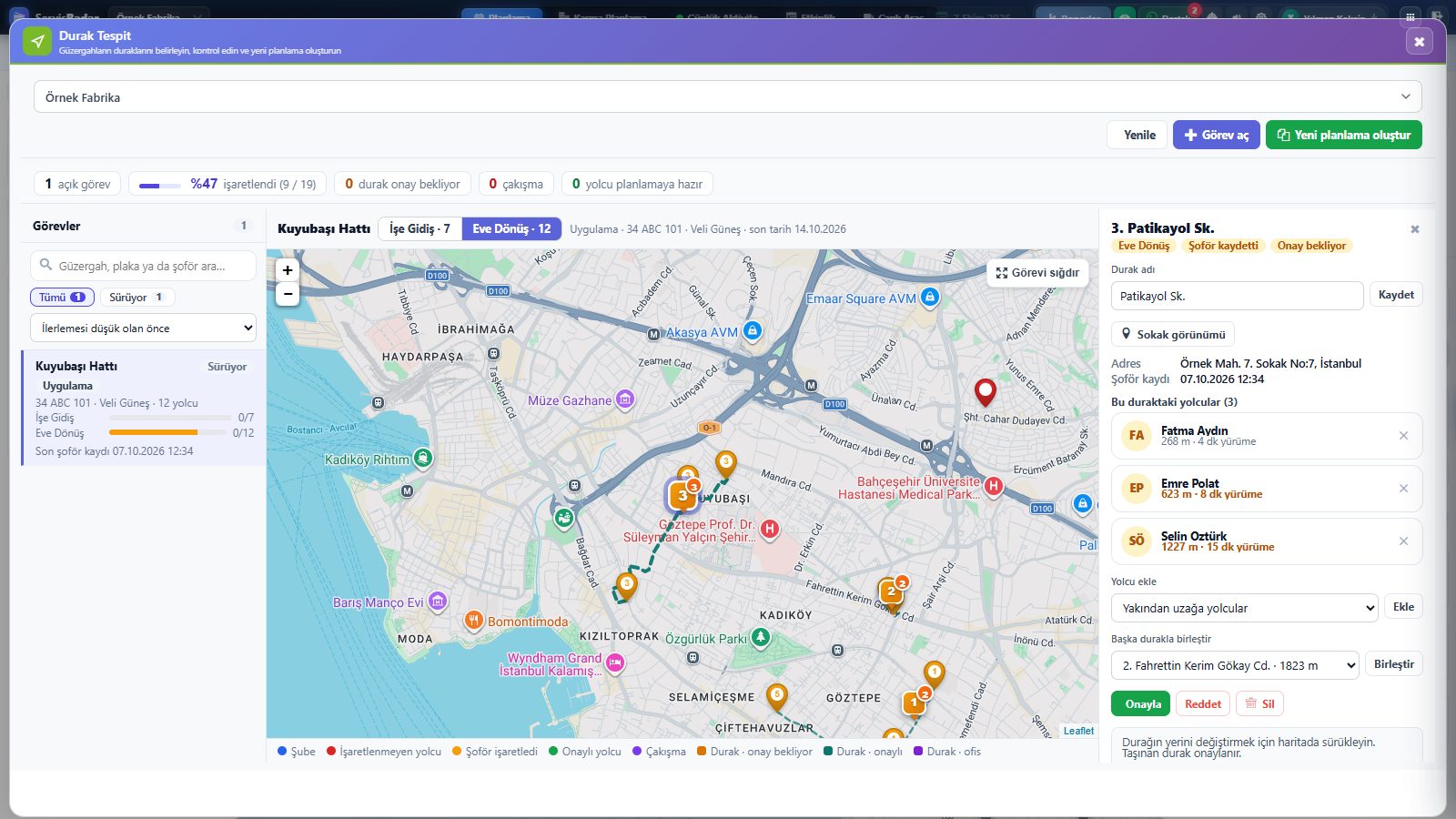Open the Yakından uzağa yolcular dropdown
Viewport: 1456px width, 819px height.
pyautogui.click(x=1244, y=608)
